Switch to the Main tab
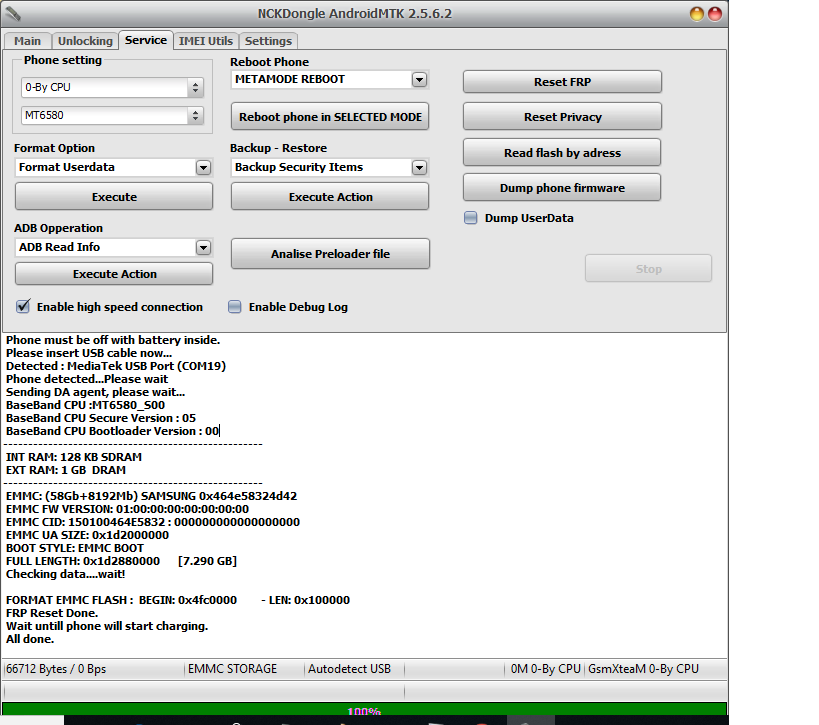This screenshot has width=819, height=725. tap(27, 41)
